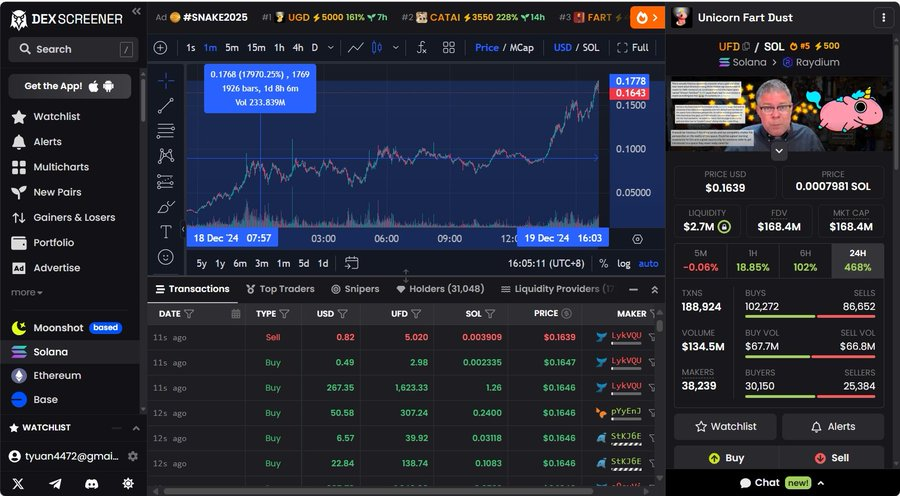This screenshot has height=496, width=900.
Task: Switch to the Top Traders tab
Action: [x=280, y=289]
